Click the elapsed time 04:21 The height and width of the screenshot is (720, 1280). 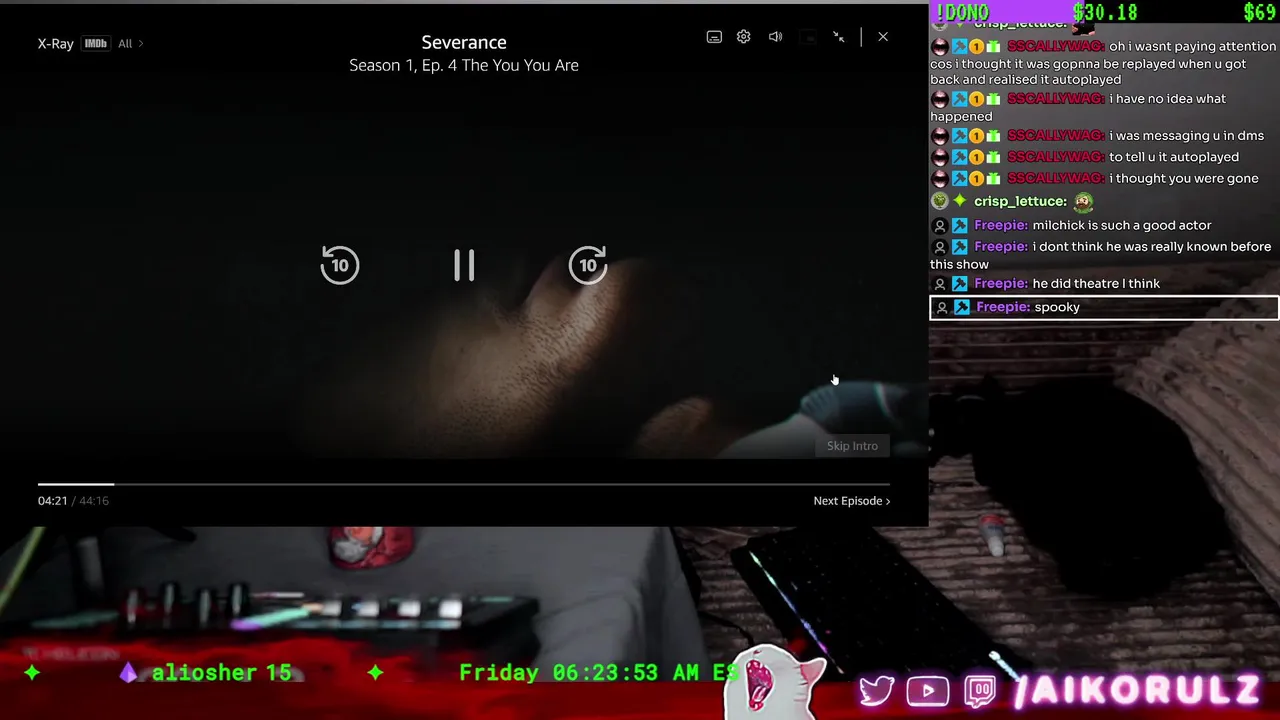tap(52, 501)
